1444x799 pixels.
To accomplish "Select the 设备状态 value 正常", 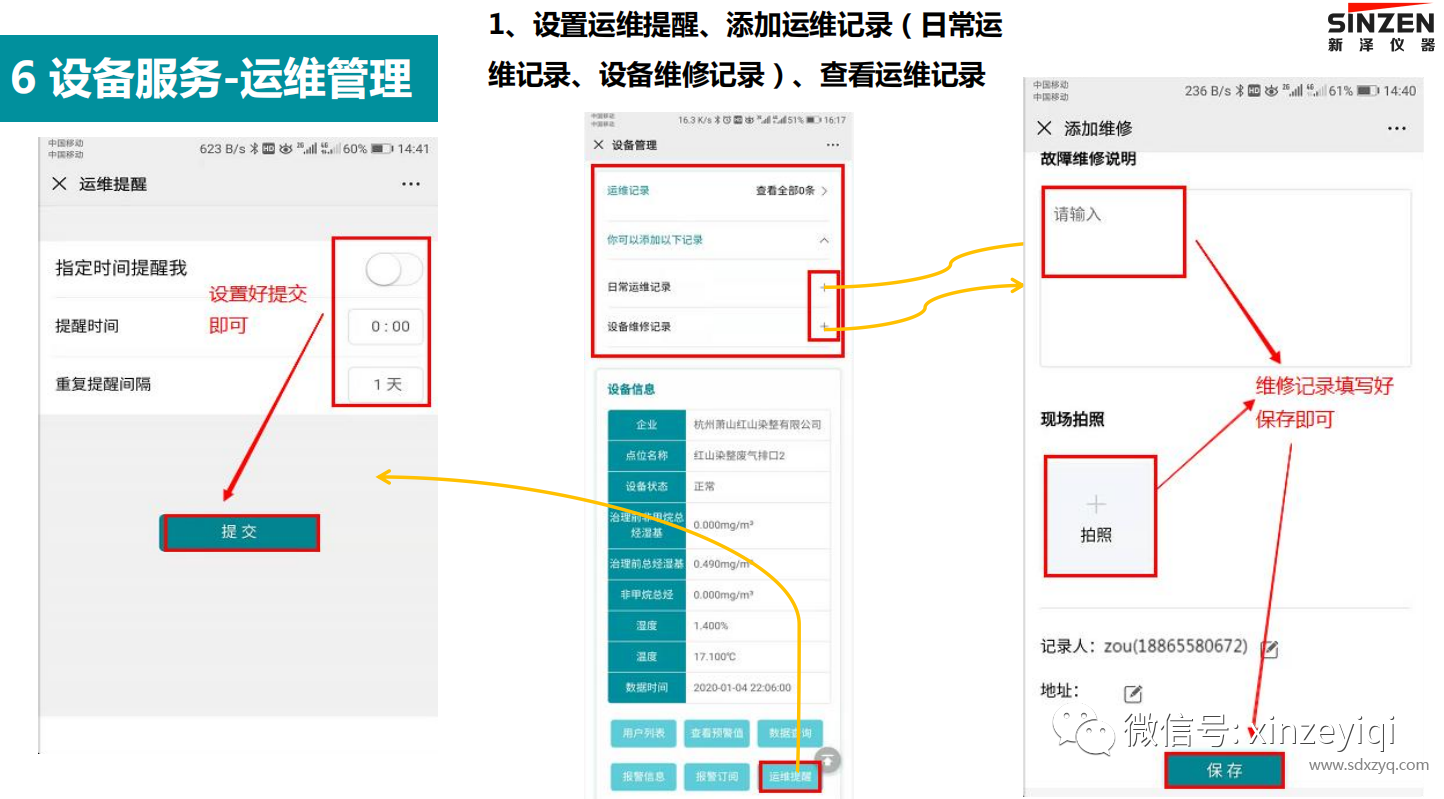I will [x=704, y=487].
